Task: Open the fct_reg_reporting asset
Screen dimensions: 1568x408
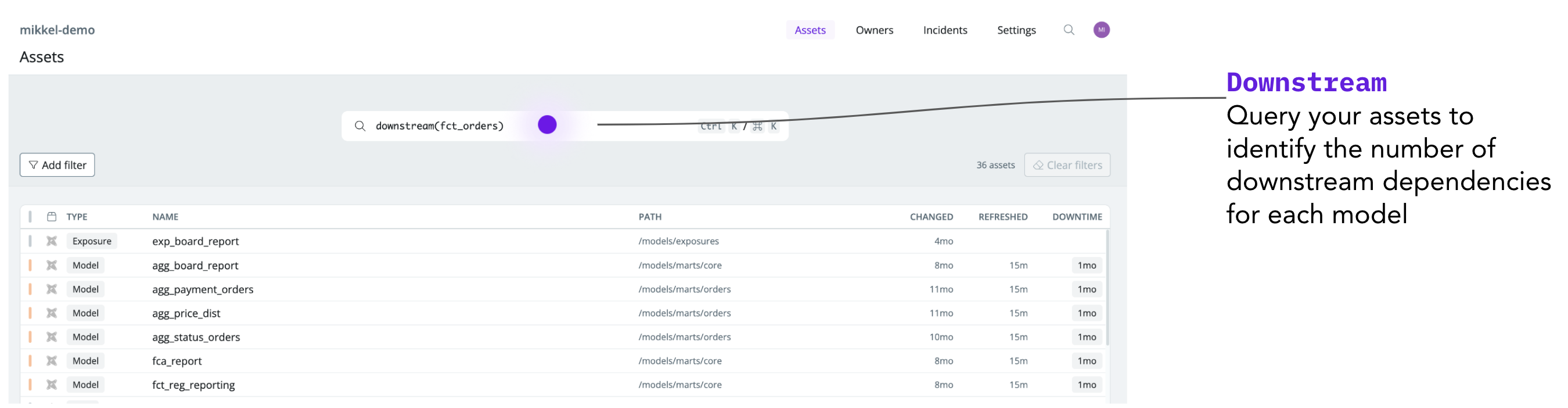Action: [x=193, y=385]
